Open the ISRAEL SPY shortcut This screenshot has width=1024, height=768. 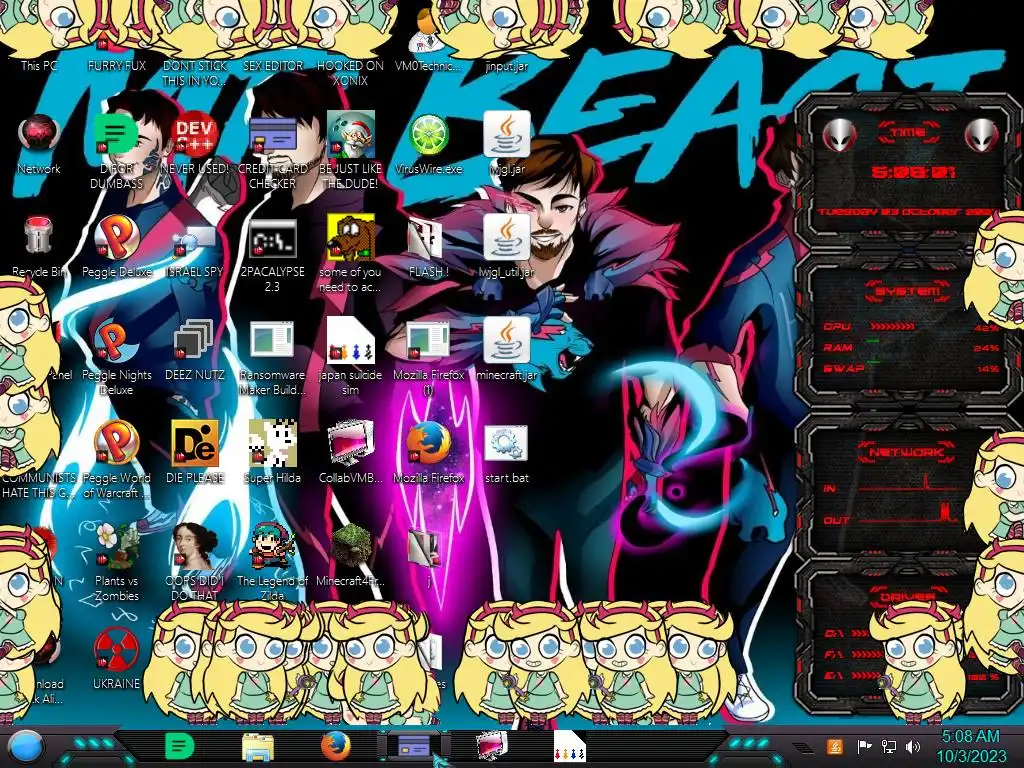point(195,251)
